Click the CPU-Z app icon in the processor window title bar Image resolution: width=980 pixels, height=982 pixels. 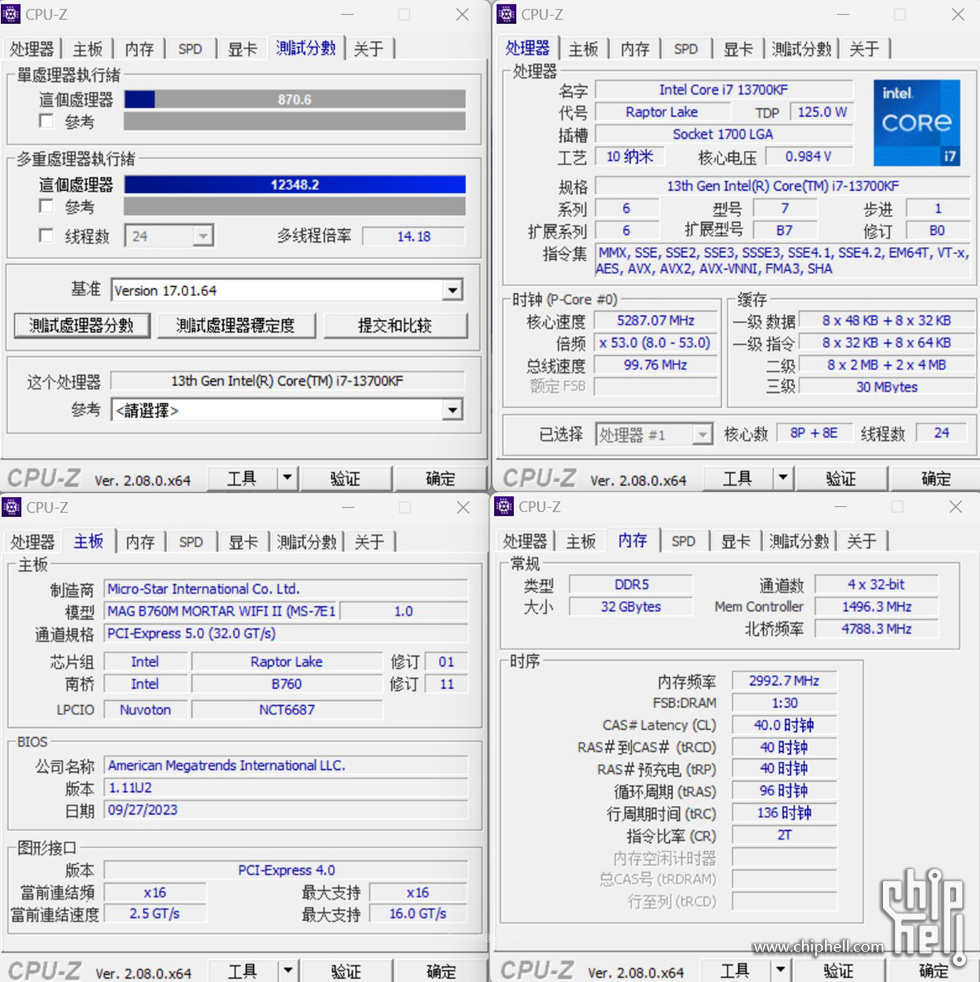click(x=506, y=14)
